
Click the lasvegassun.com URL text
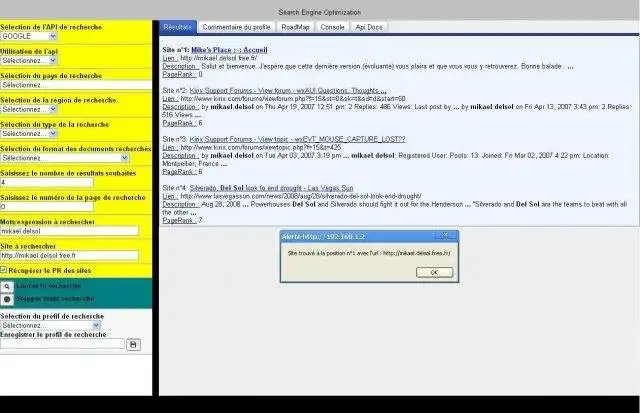tap(301, 196)
